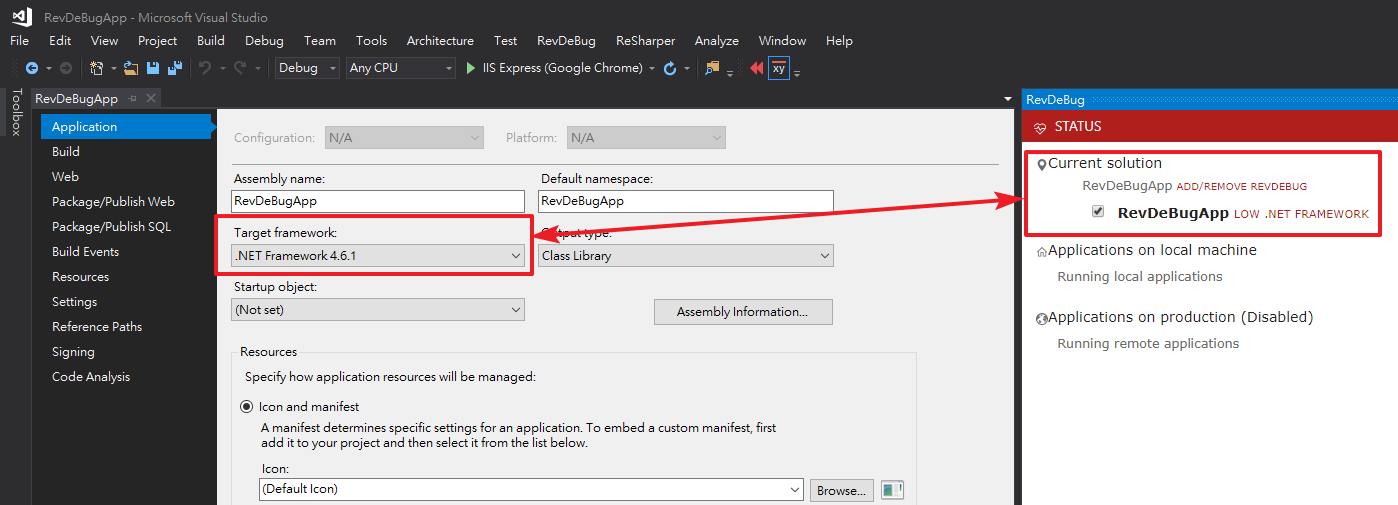Image resolution: width=1398 pixels, height=505 pixels.
Task: Click the red RevDeBug rewind icon
Action: pos(756,68)
